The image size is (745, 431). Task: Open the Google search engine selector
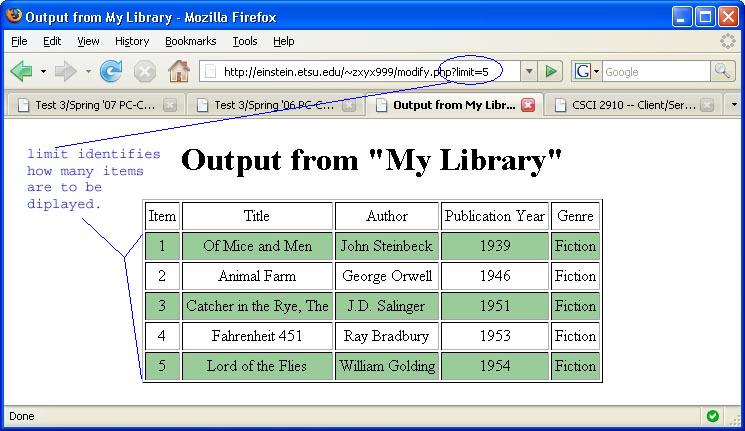pyautogui.click(x=587, y=72)
